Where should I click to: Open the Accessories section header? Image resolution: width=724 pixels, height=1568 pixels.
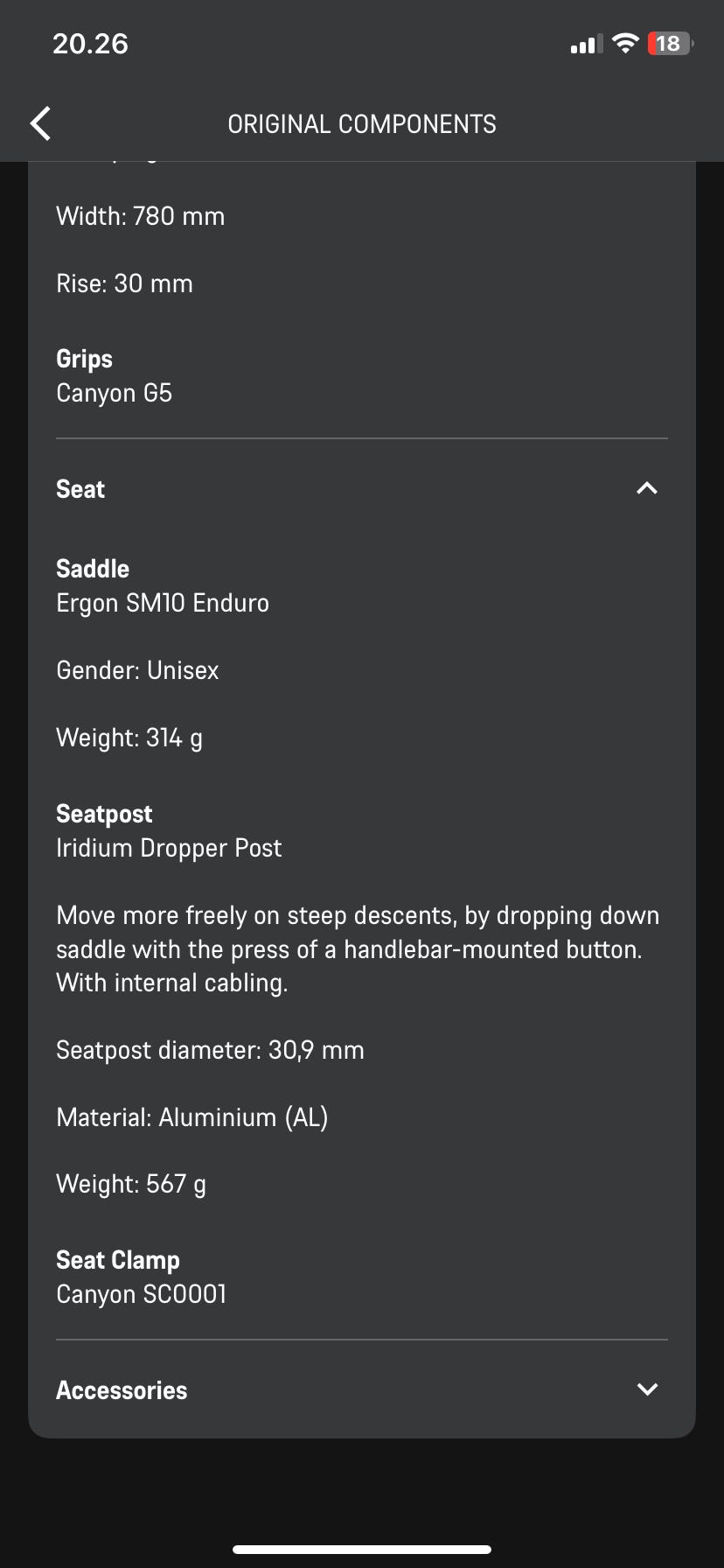pos(122,1390)
